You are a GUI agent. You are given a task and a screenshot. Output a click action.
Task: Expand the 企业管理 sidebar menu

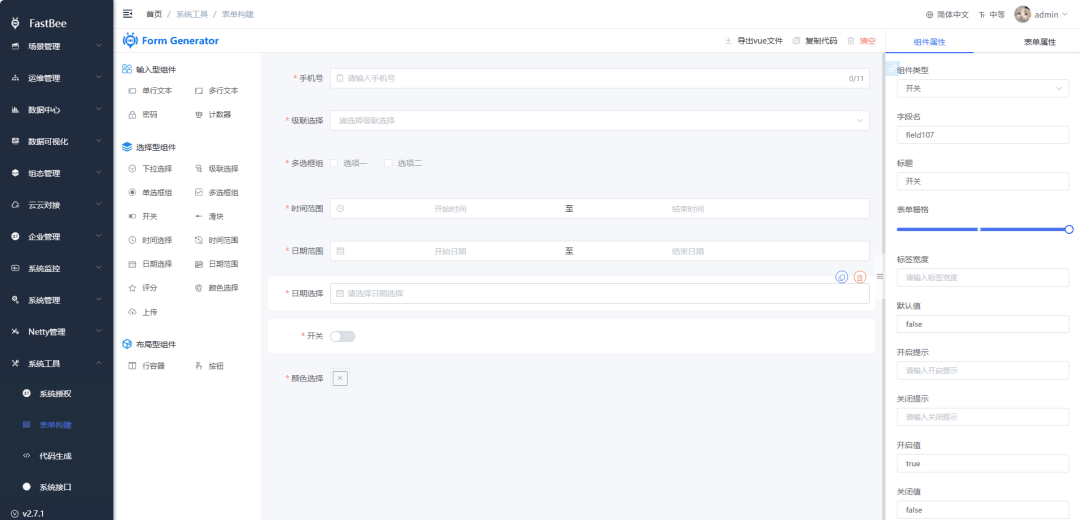56,237
